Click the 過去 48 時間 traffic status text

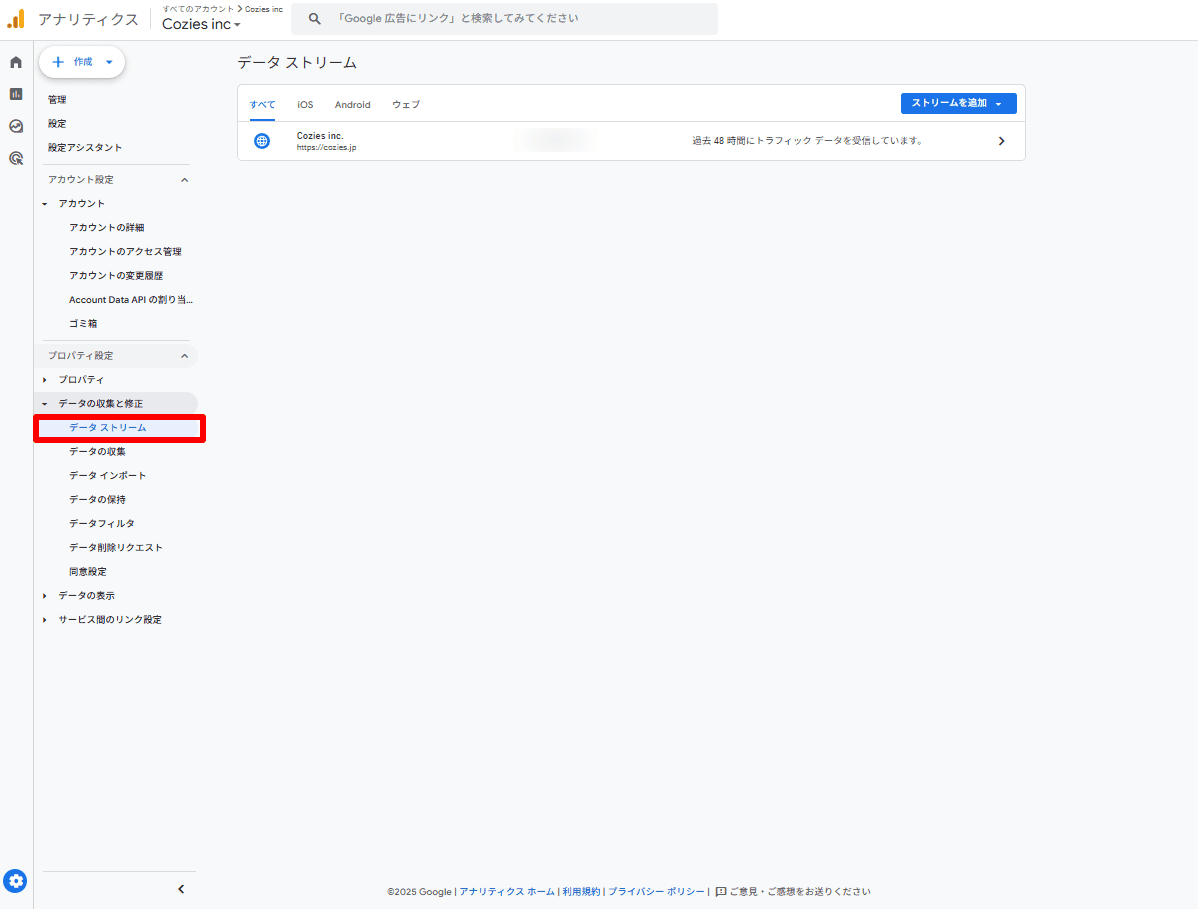[807, 141]
